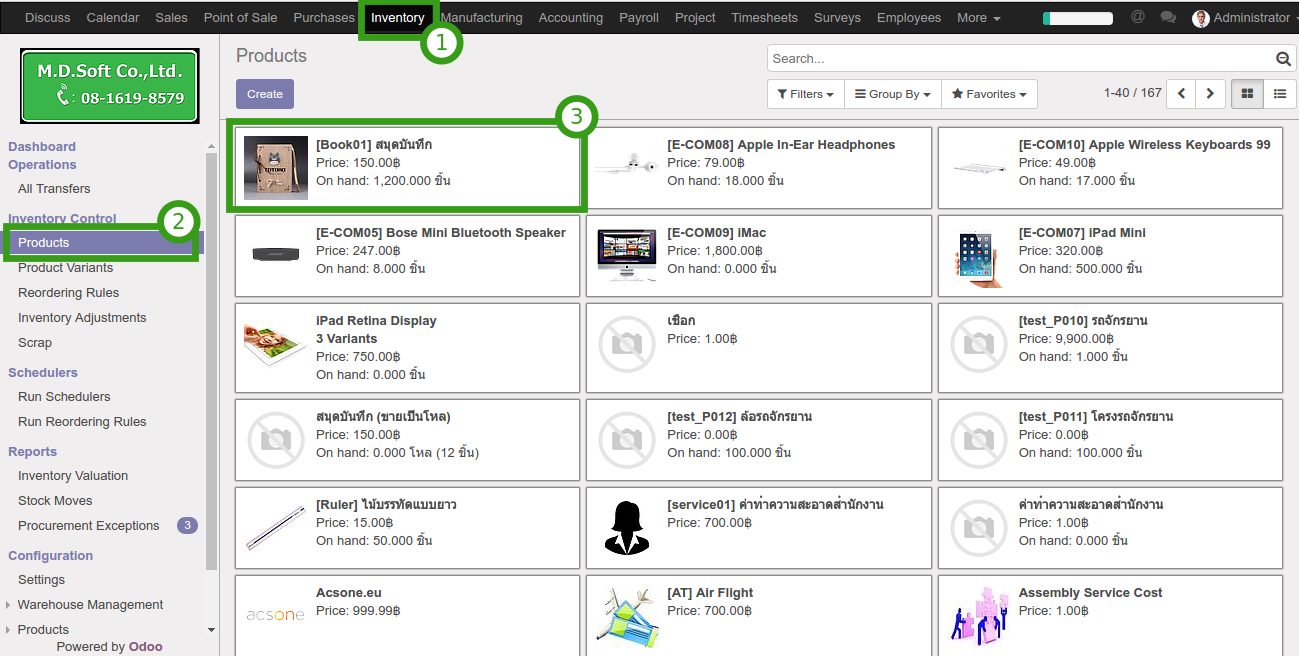This screenshot has height=656, width=1299.
Task: Click the Create button
Action: [265, 94]
